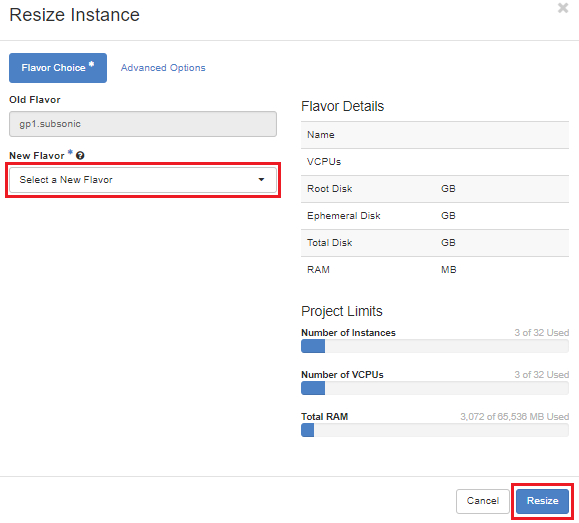Click the New Flavor help question-mark icon
This screenshot has height=523, width=579.
(x=80, y=155)
